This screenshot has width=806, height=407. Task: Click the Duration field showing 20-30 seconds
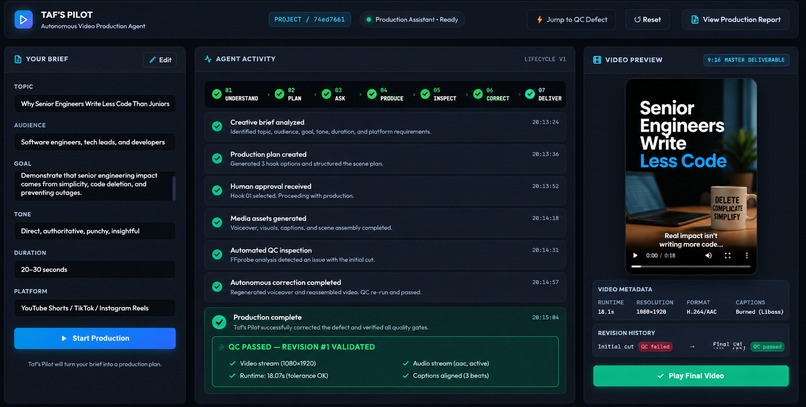[x=95, y=269]
